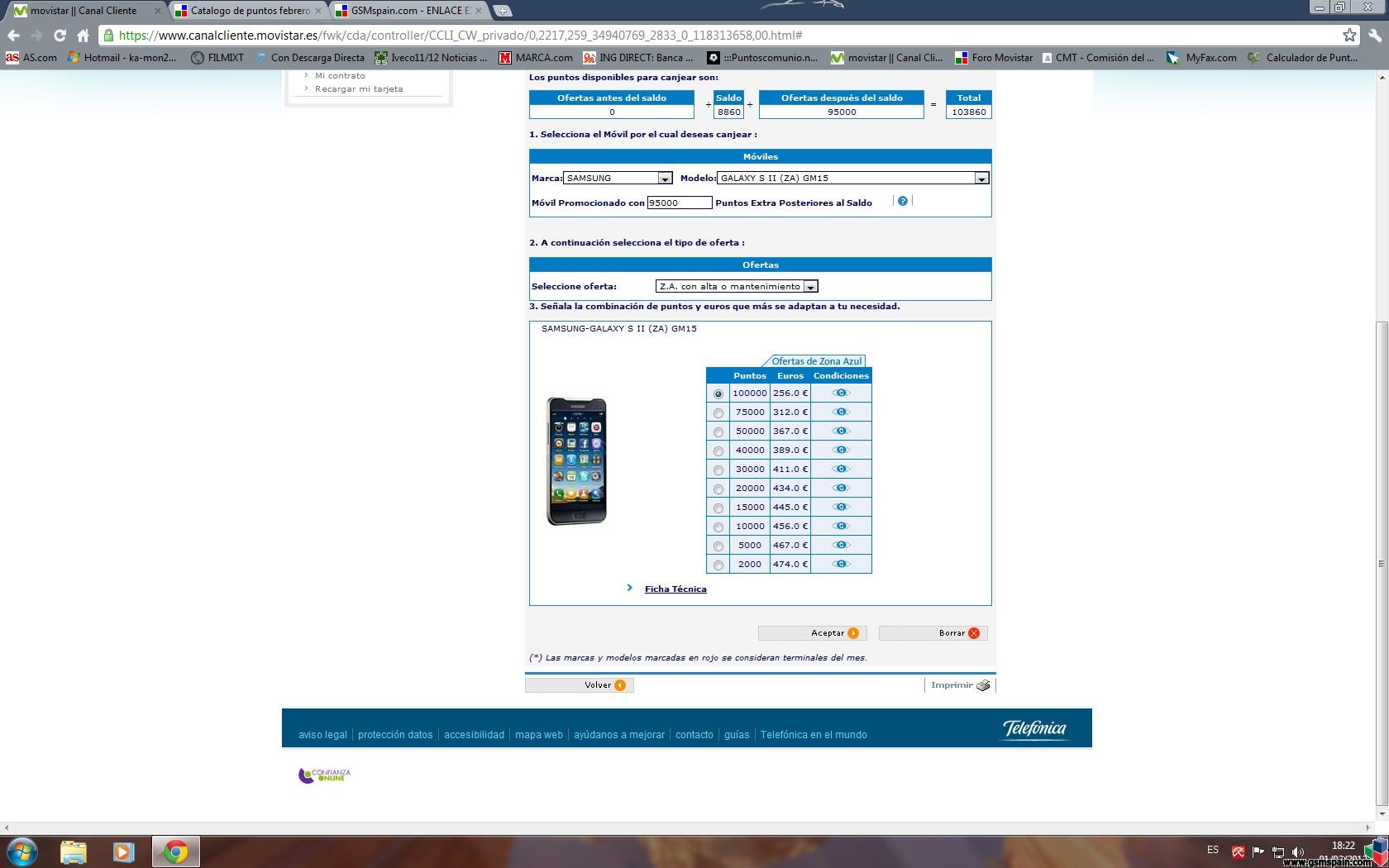
Task: Open Con Descarga Directa bookmark
Action: point(310,58)
